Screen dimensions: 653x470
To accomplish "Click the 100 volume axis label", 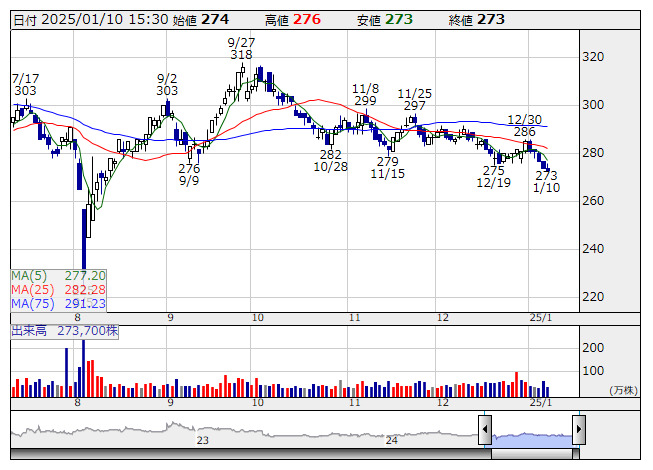I will [x=593, y=371].
